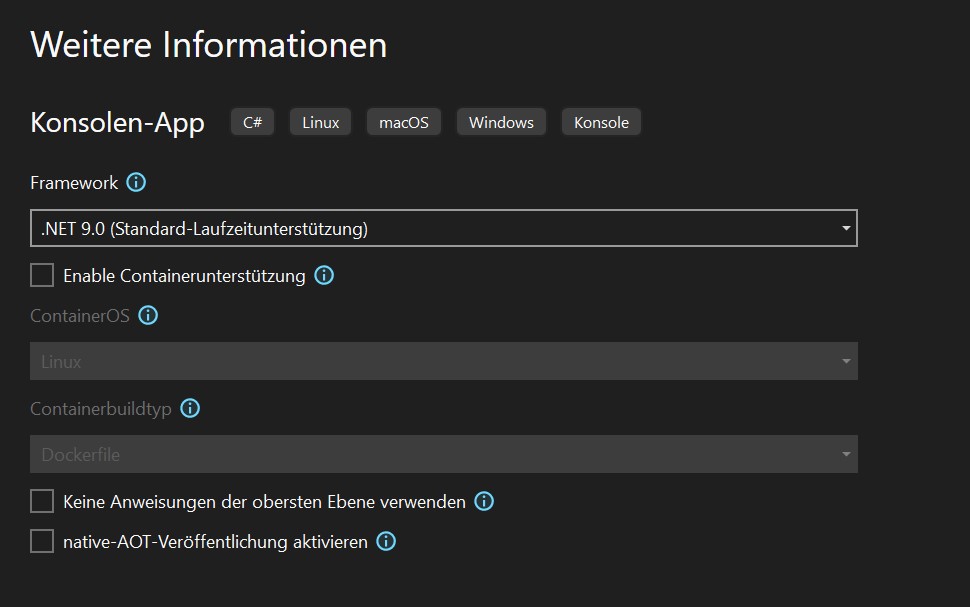Open the Framework .NET 9.0 dropdown
This screenshot has height=607, width=970.
coord(444,228)
